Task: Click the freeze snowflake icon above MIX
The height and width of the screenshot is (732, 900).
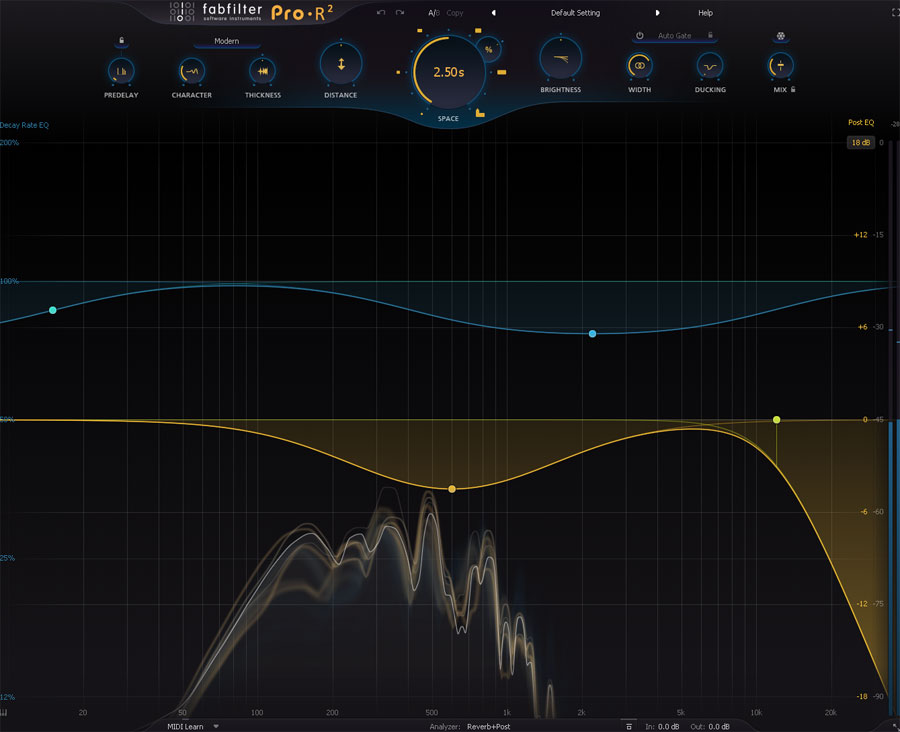Action: [x=781, y=34]
